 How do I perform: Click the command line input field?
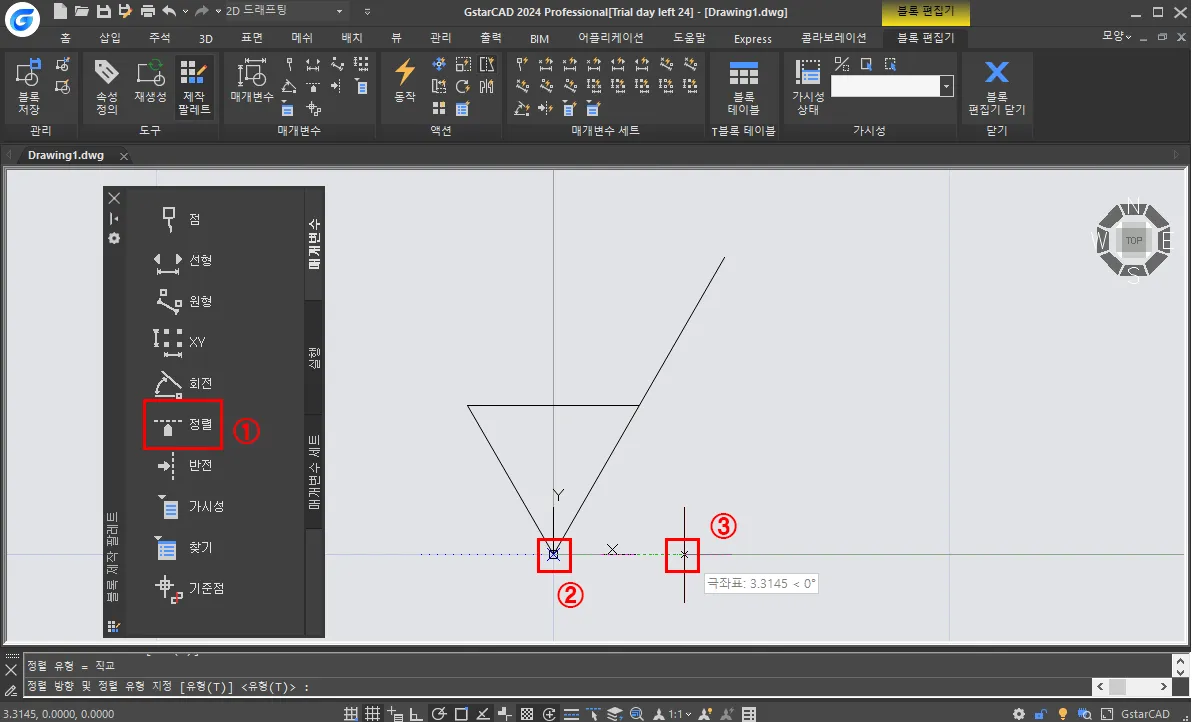tap(557, 687)
